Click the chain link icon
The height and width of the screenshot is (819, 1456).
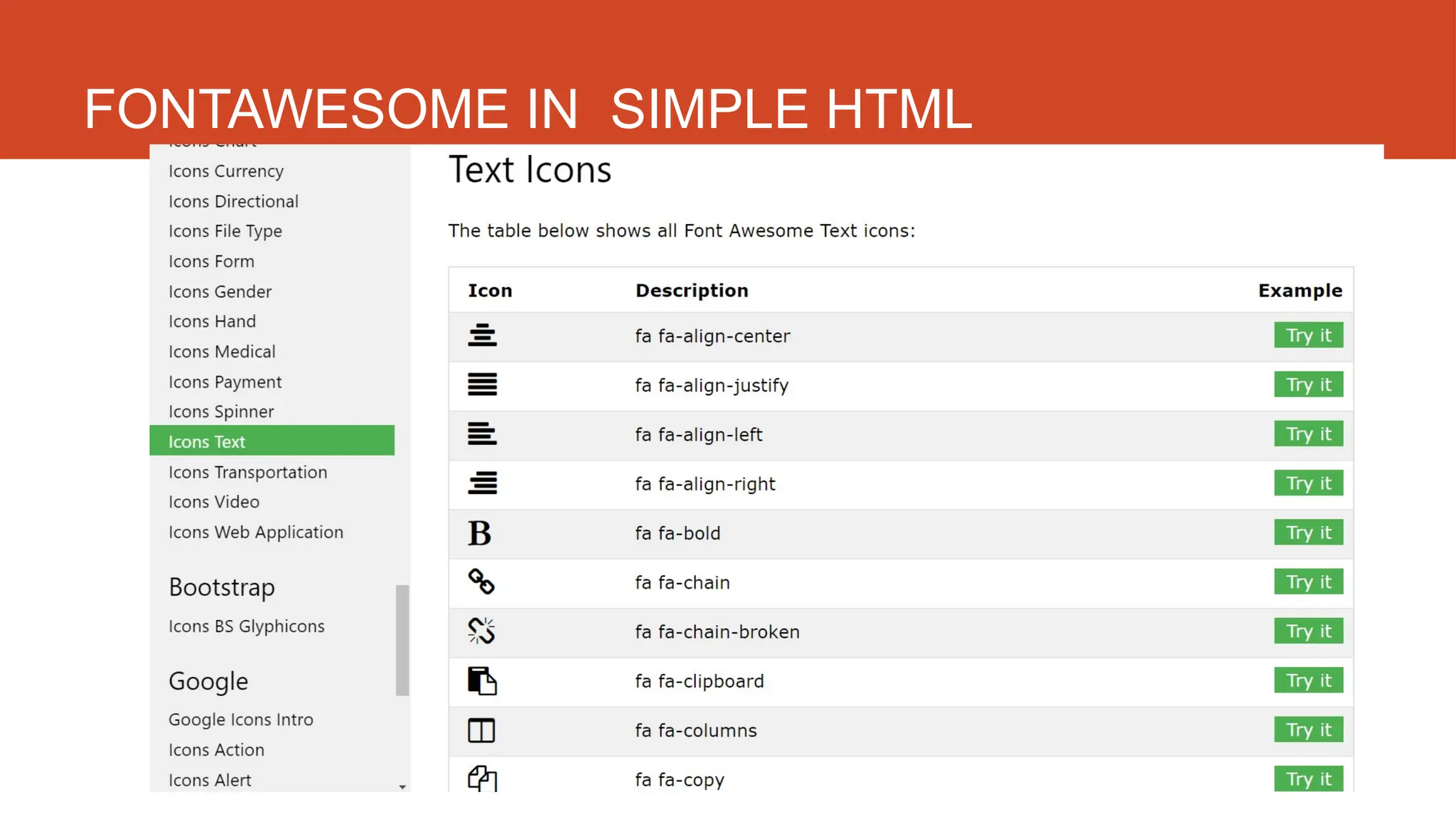point(481,582)
